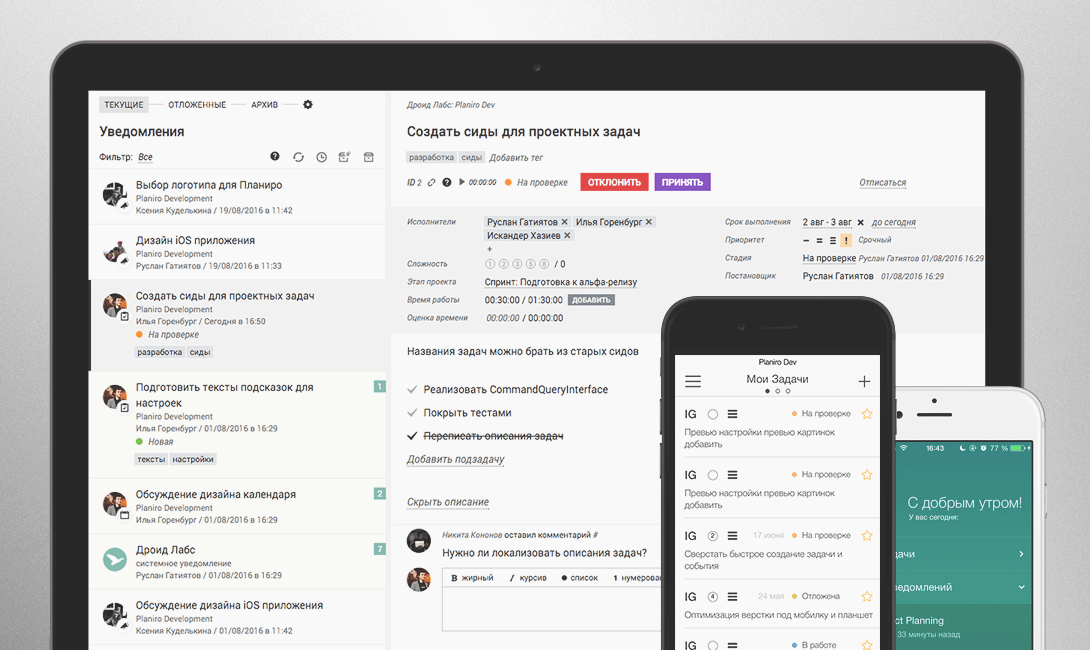
Task: Open the Стадия На проверке selector
Action: pos(829,258)
